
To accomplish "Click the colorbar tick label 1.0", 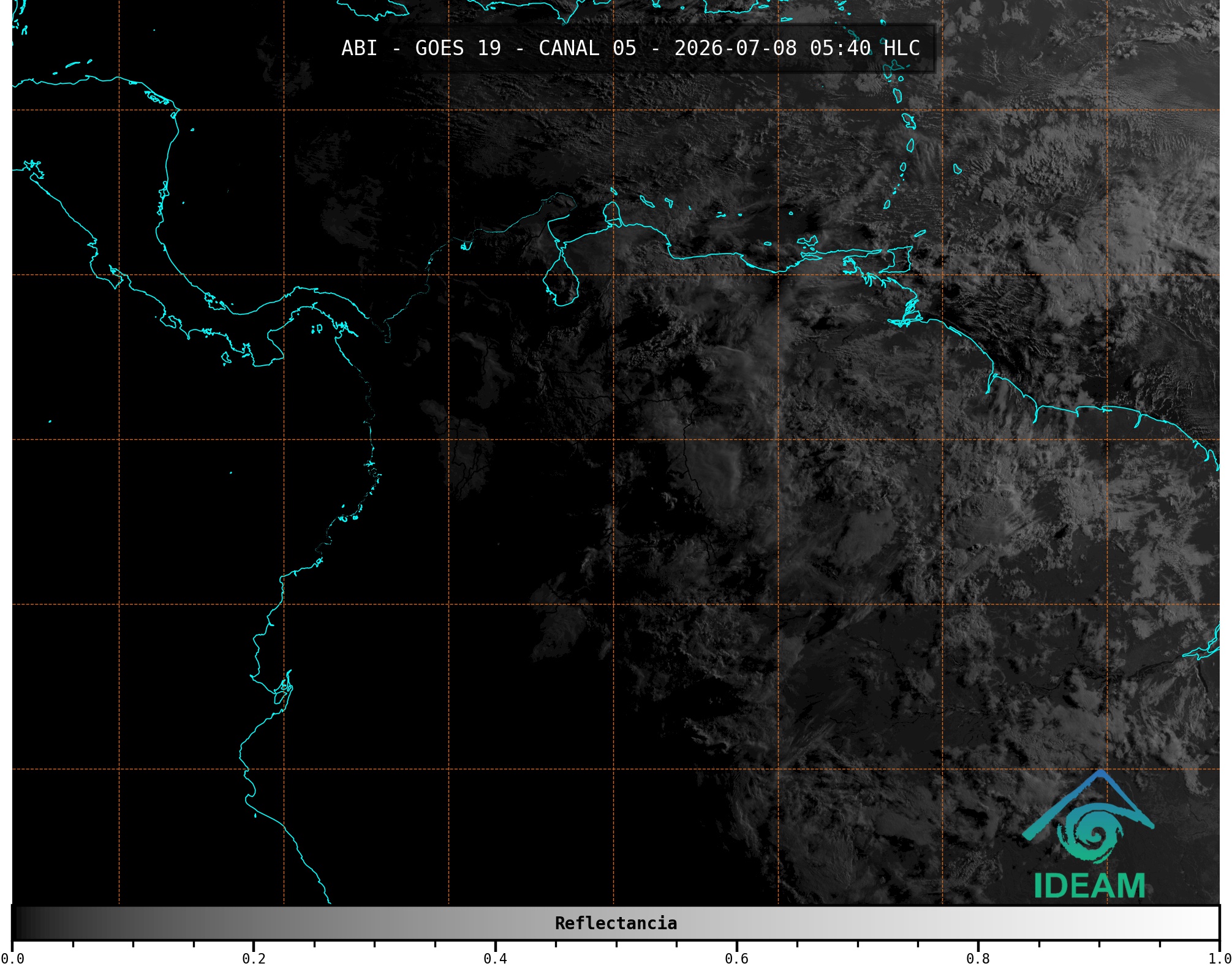I will [1219, 959].
